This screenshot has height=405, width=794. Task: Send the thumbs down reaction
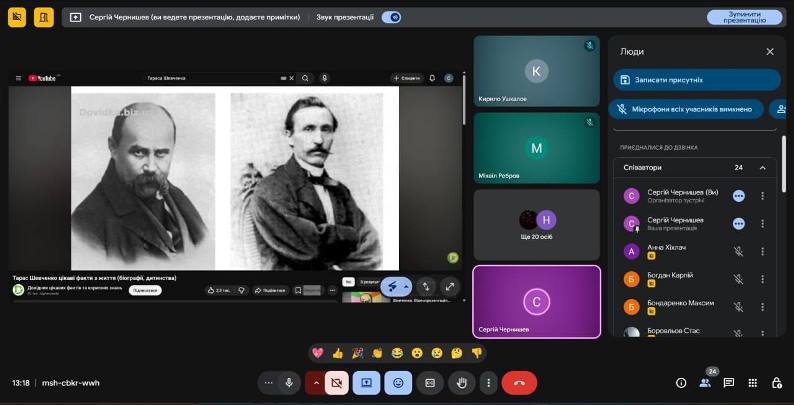[477, 353]
